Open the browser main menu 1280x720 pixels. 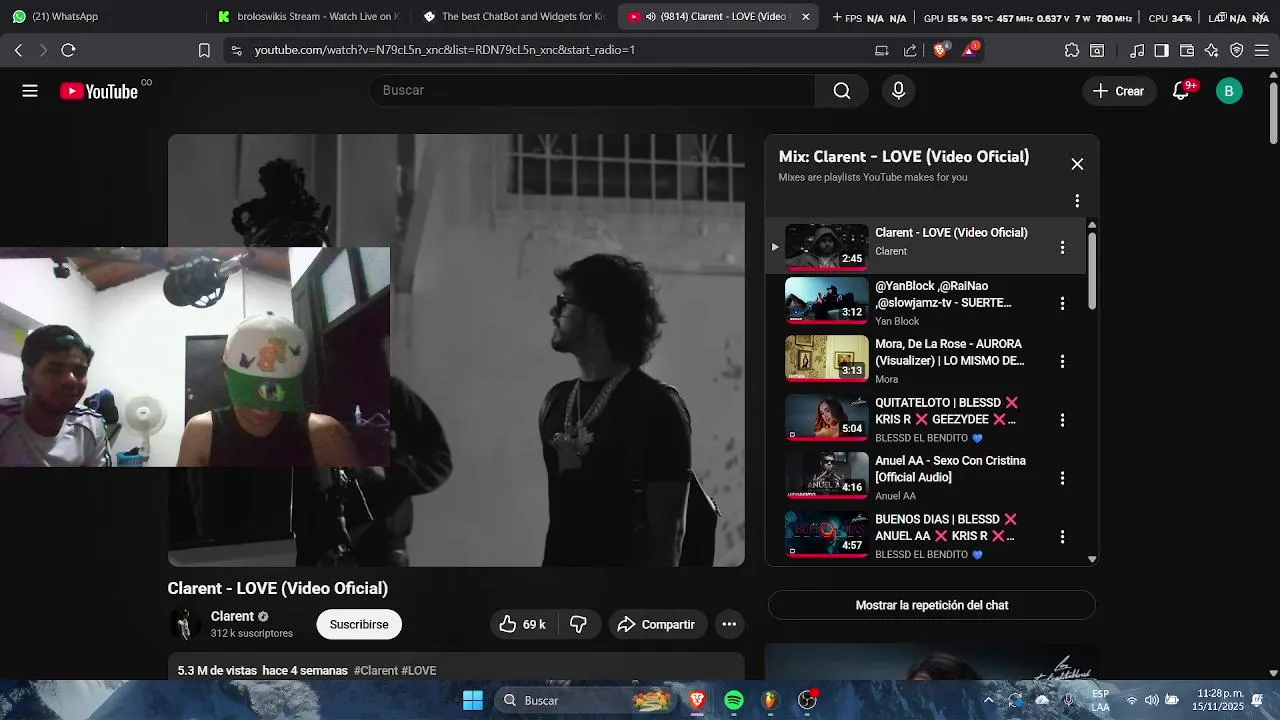(1261, 50)
